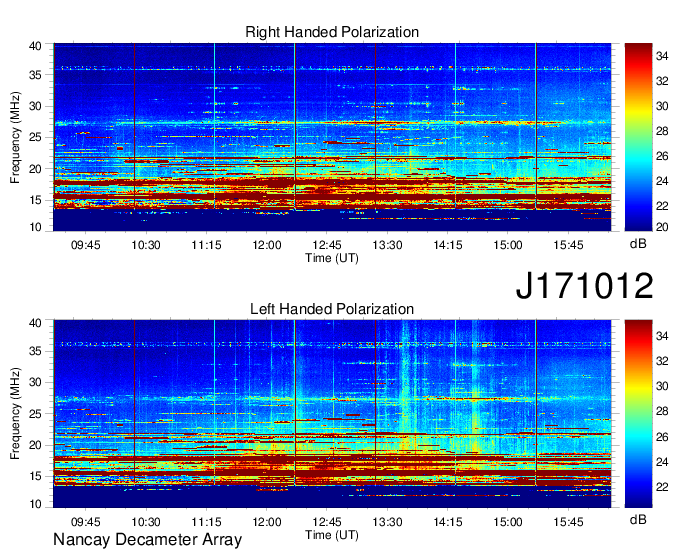Click 11:15 tick under Right Handed plot
The width and height of the screenshot is (680, 552).
tap(206, 245)
